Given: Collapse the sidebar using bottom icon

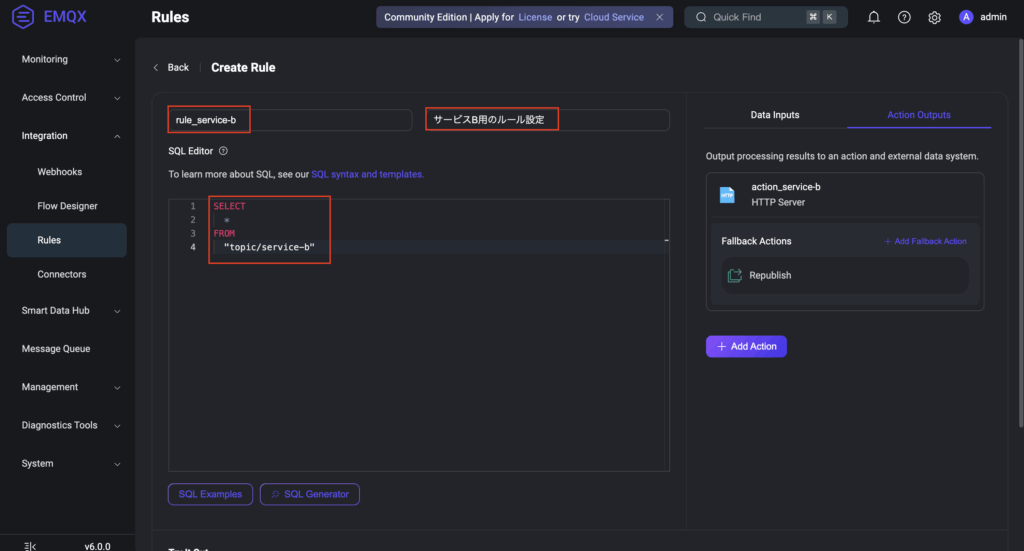Looking at the screenshot, I should (30, 546).
